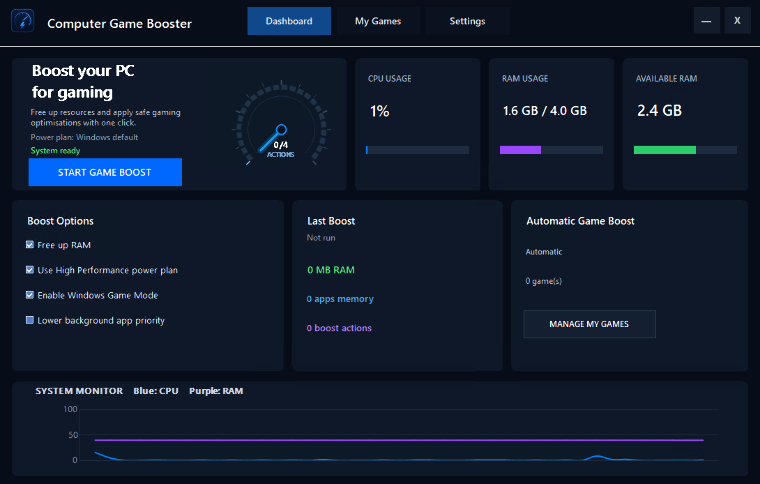Click the 0 boost actions text
Viewport: 760px width, 484px height.
[x=339, y=328]
